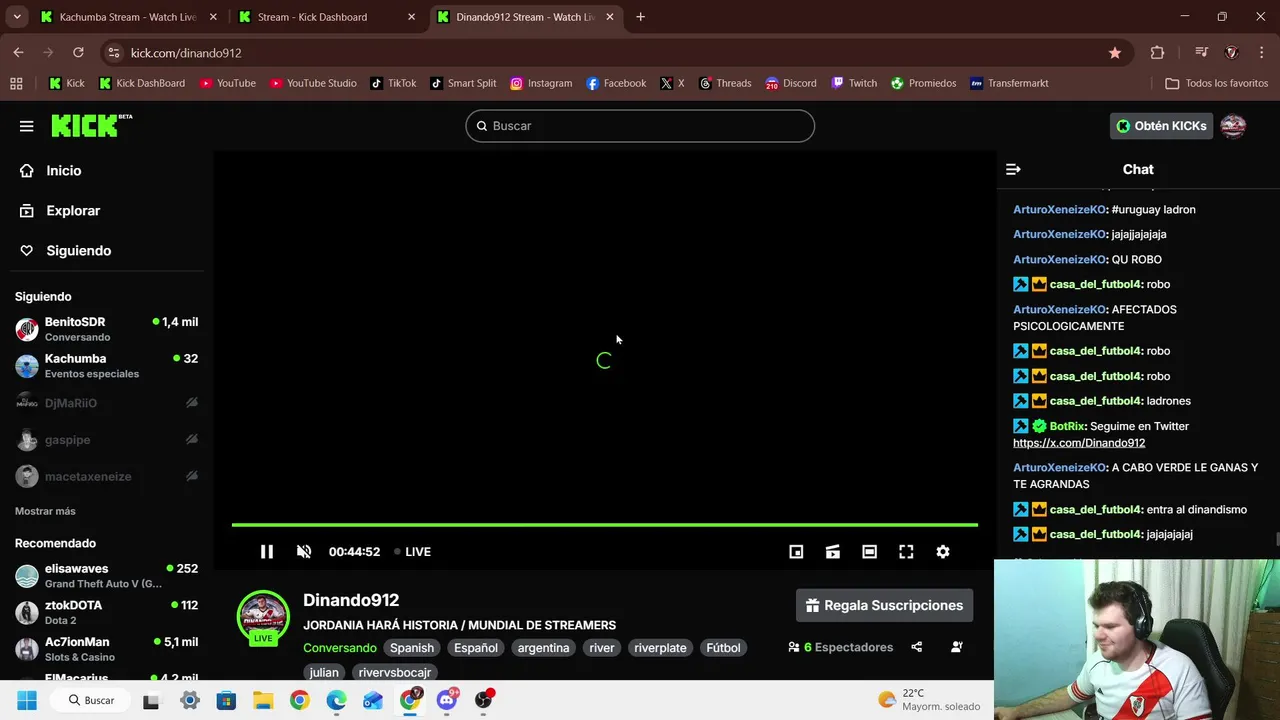Expand Mostrar más followed list

tap(45, 511)
